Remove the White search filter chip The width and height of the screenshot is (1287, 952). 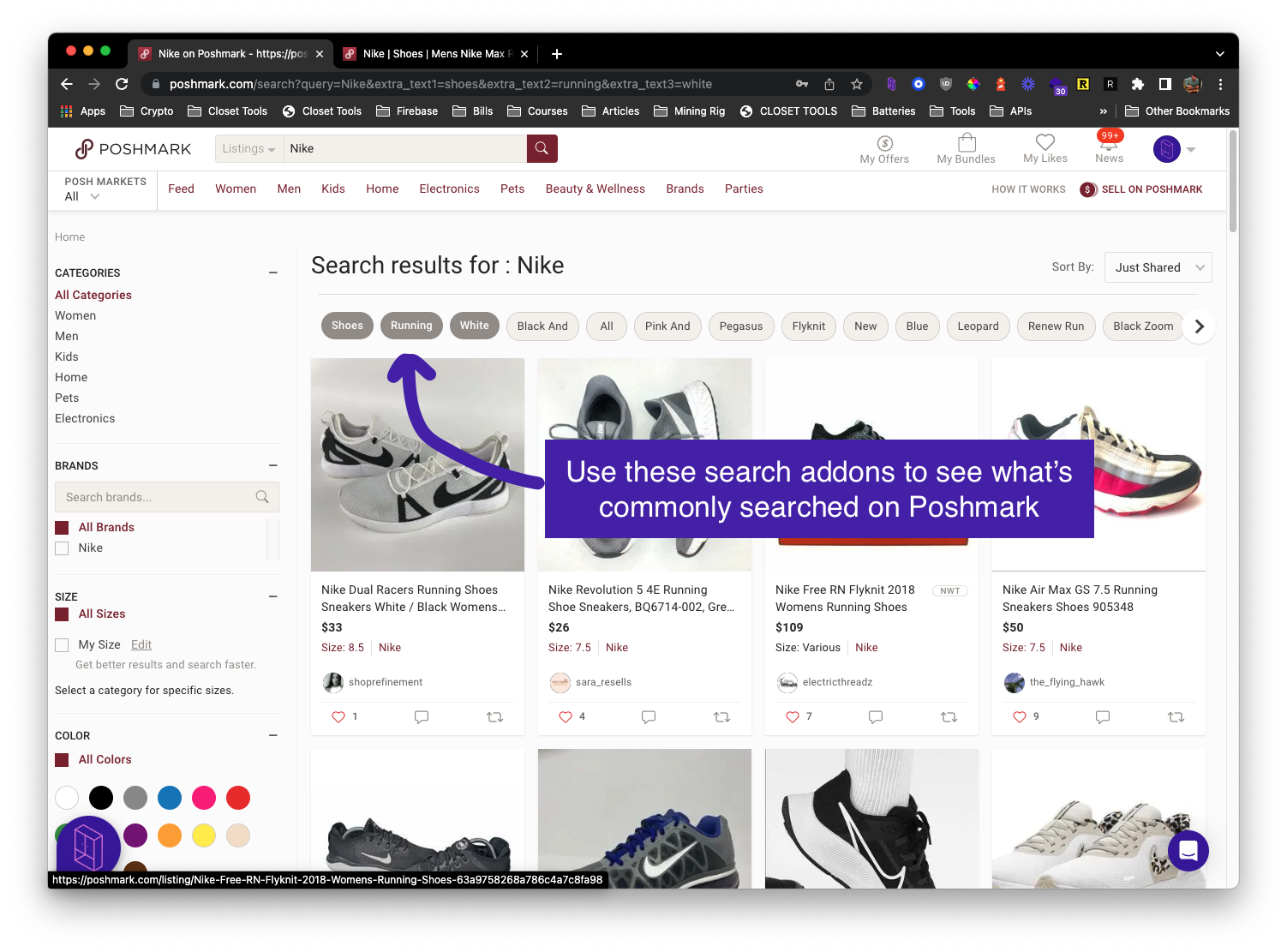point(474,326)
